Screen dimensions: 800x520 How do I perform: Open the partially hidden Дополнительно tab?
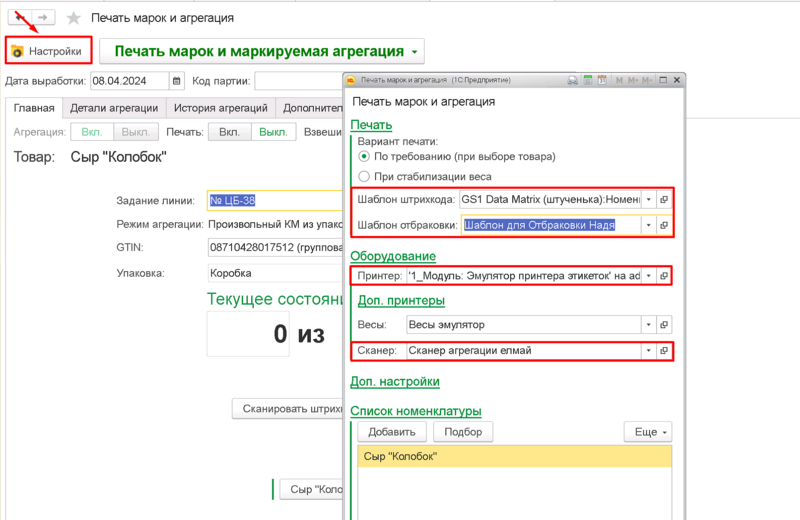309,108
